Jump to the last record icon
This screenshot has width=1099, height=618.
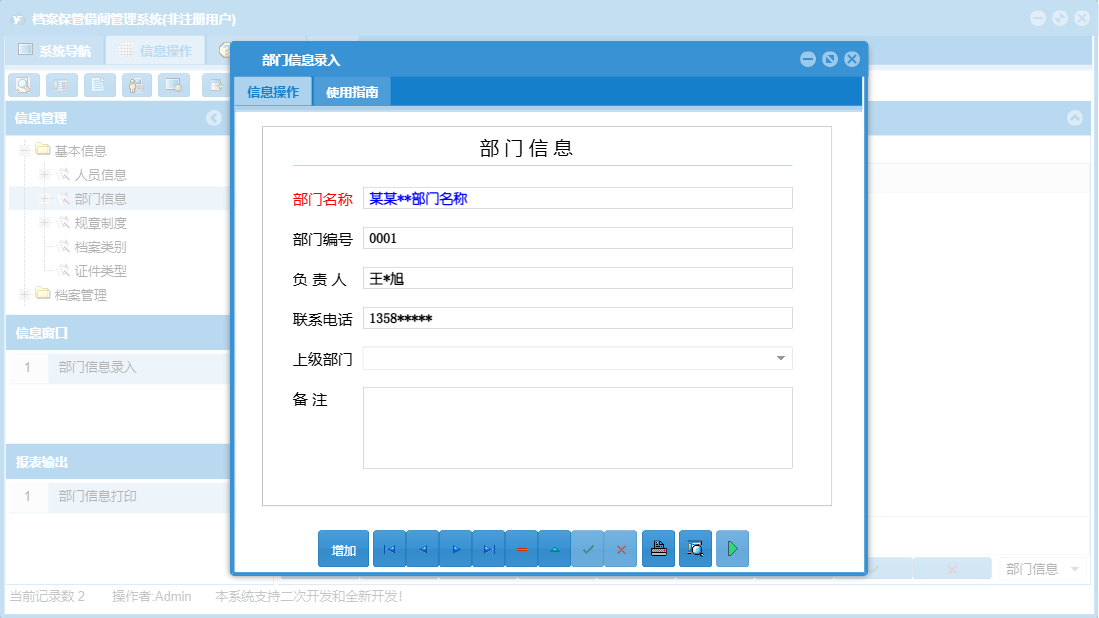(x=488, y=548)
